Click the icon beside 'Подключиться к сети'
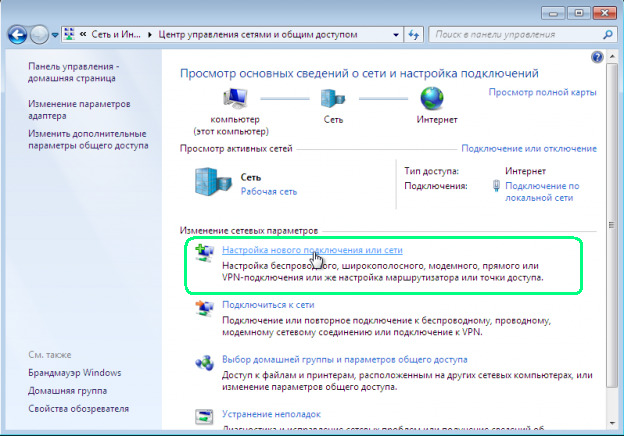 click(x=204, y=309)
